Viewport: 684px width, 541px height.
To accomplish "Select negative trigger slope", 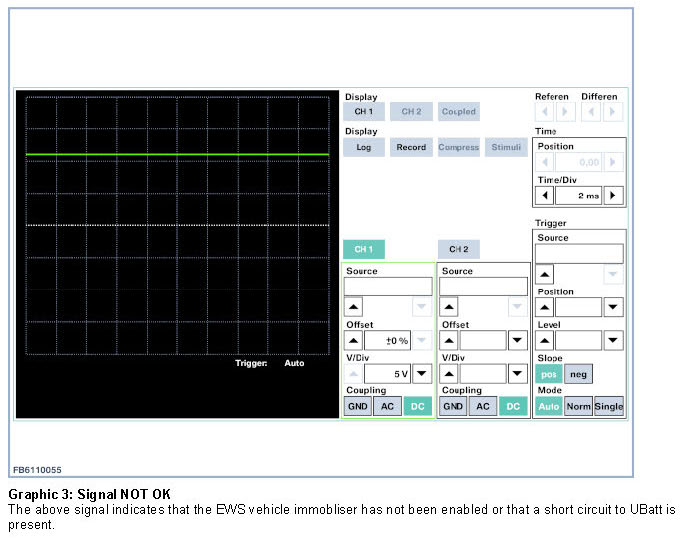I will (578, 373).
